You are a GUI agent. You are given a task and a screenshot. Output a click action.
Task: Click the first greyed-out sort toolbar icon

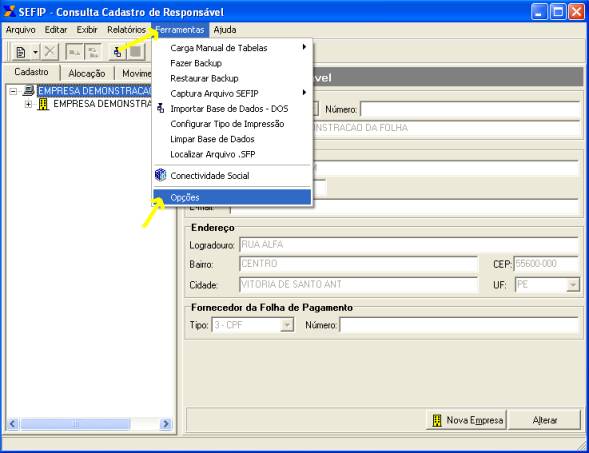pyautogui.click(x=74, y=52)
